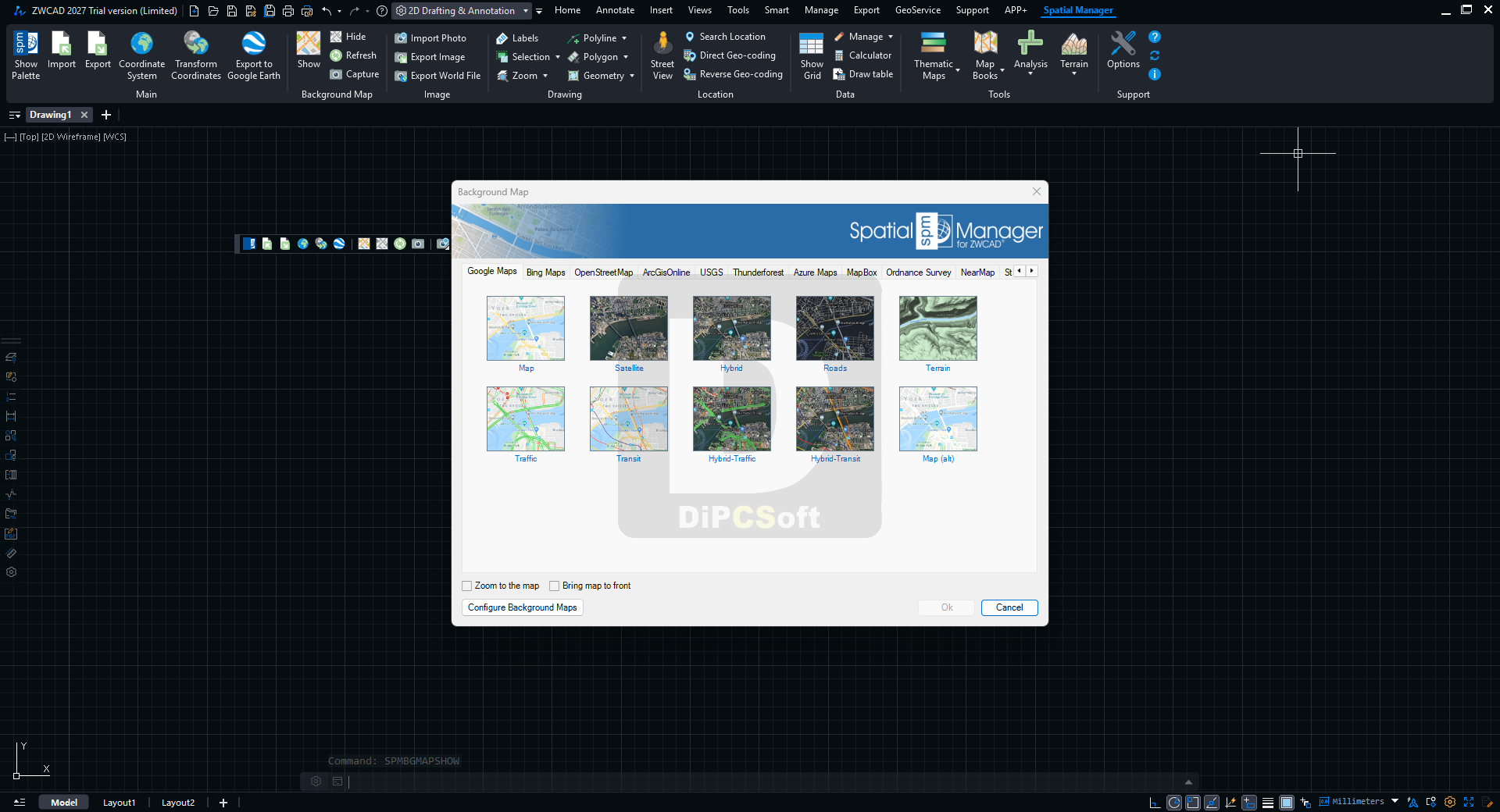Open the Calculator tool
The height and width of the screenshot is (812, 1500).
coord(862,55)
